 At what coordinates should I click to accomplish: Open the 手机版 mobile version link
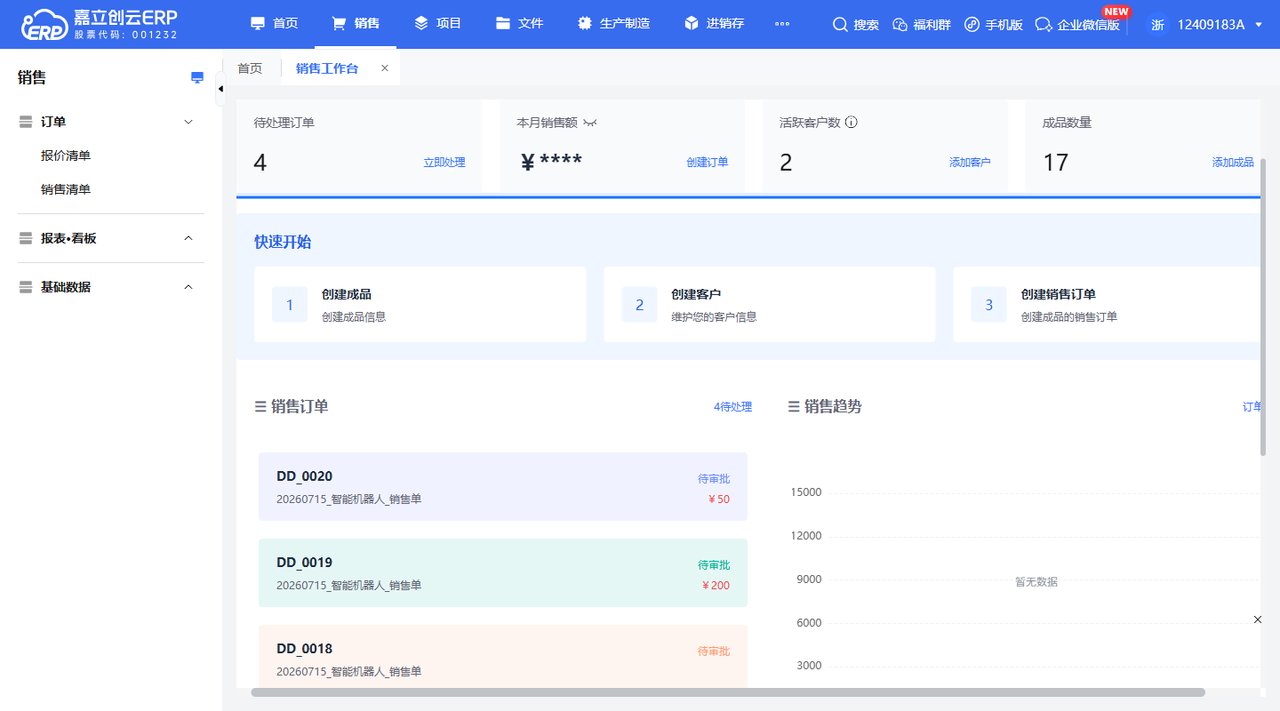click(x=994, y=24)
